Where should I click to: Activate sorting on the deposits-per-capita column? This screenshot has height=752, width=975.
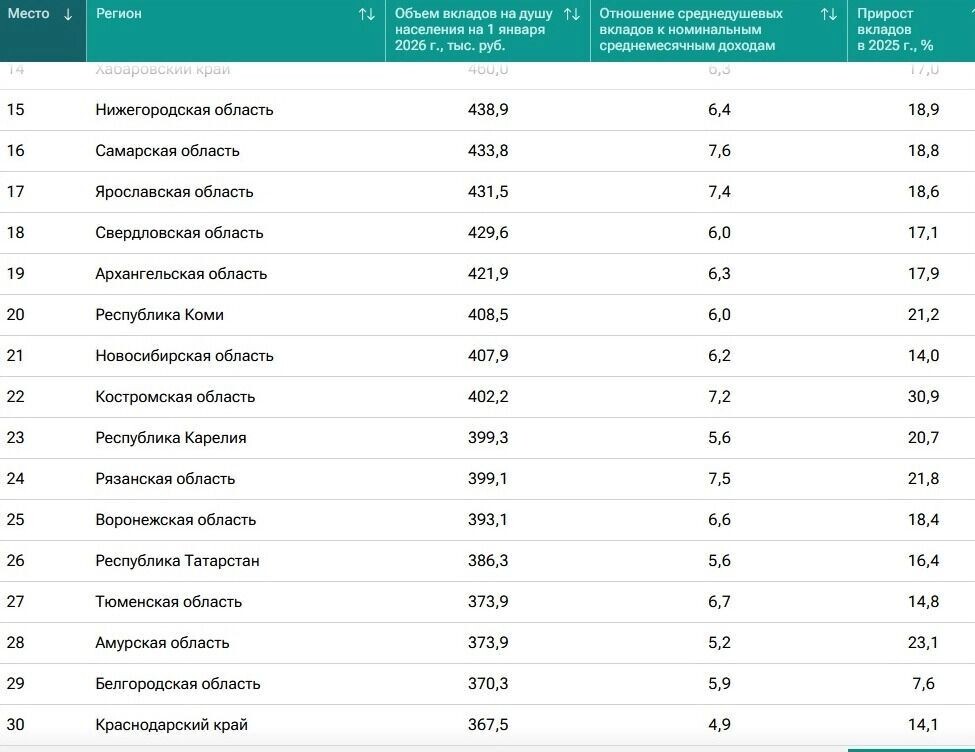click(571, 15)
